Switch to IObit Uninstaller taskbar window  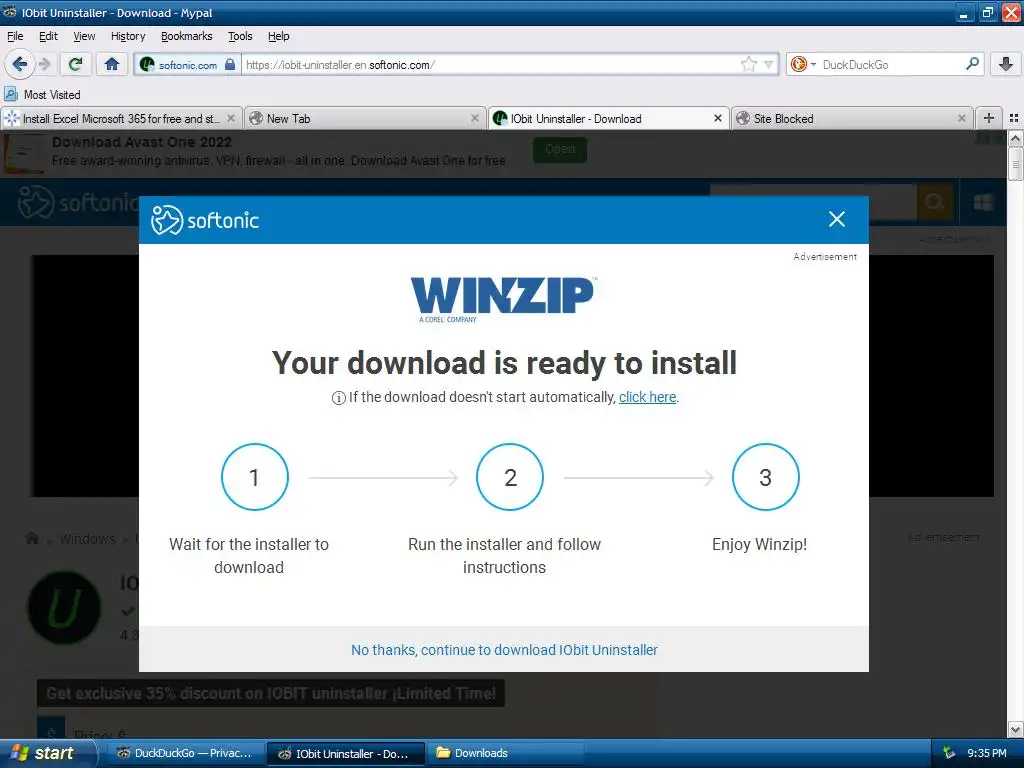(x=346, y=754)
